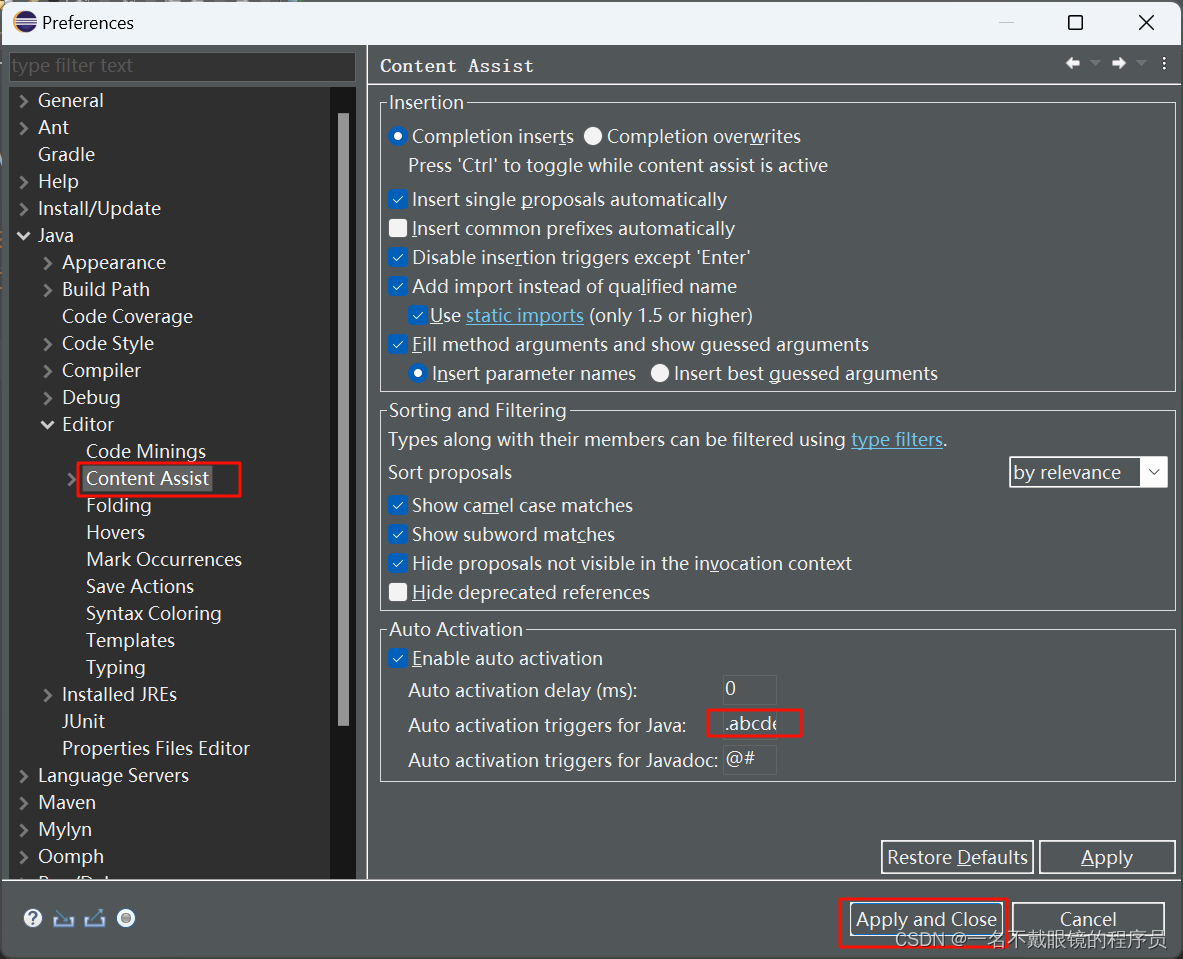Open Folding preferences page
Screen dimensions: 1183x959
118,506
